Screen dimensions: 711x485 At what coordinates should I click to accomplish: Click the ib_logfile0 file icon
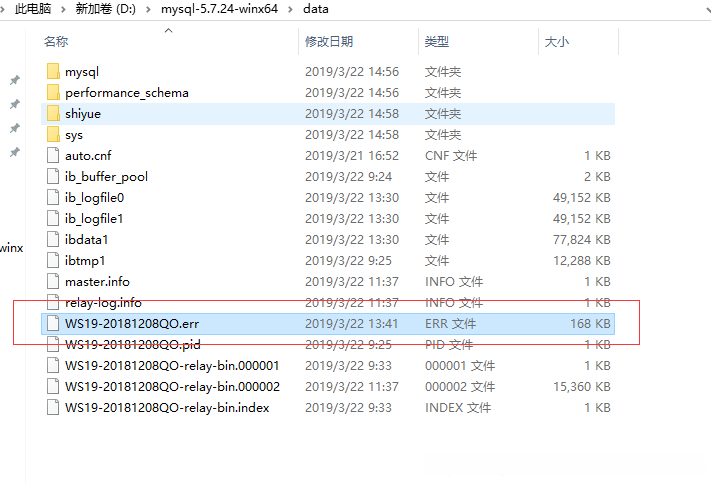click(x=53, y=198)
